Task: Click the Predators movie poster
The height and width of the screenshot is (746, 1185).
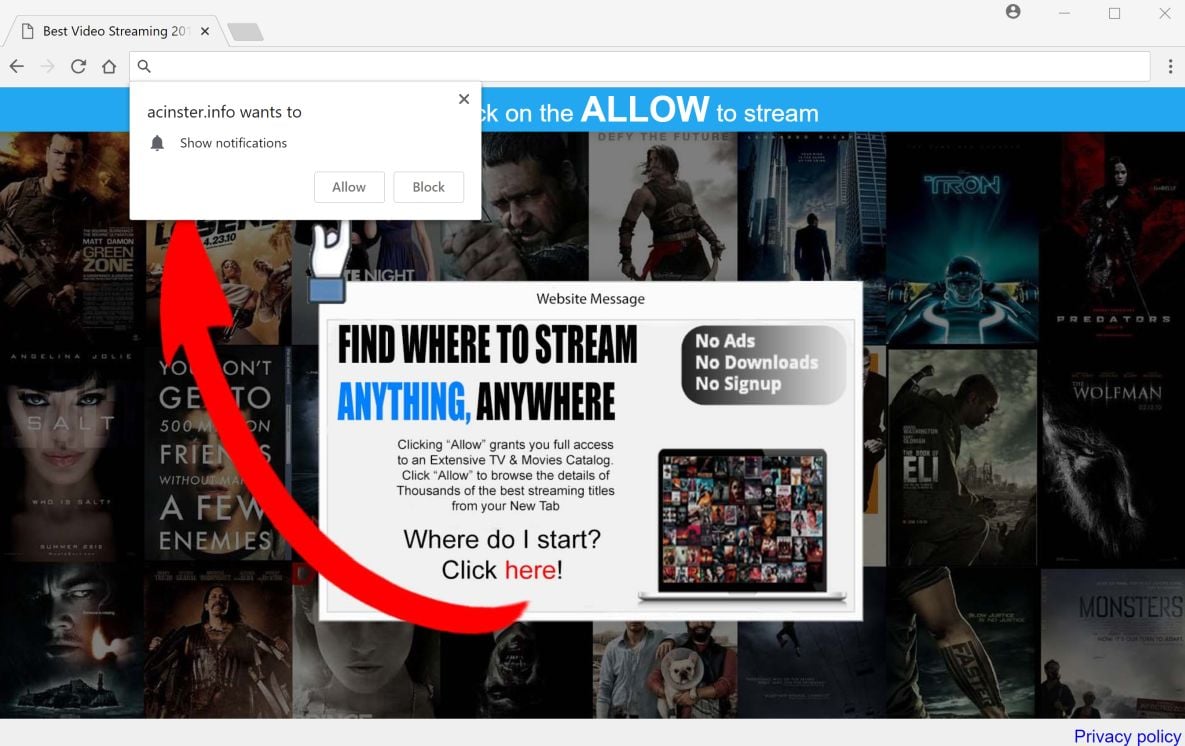Action: tap(1112, 238)
